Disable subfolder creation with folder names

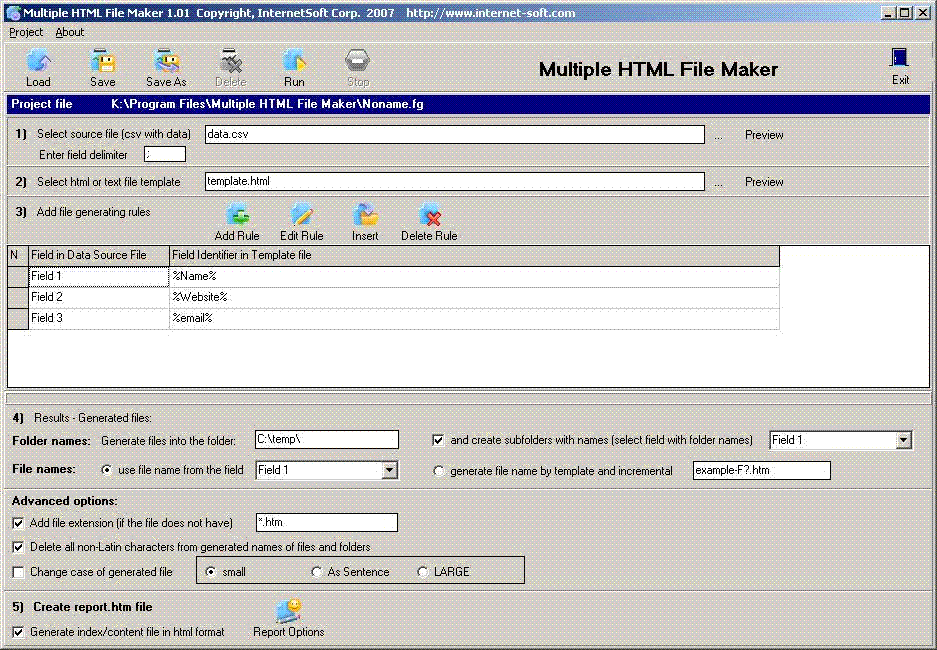tap(437, 440)
